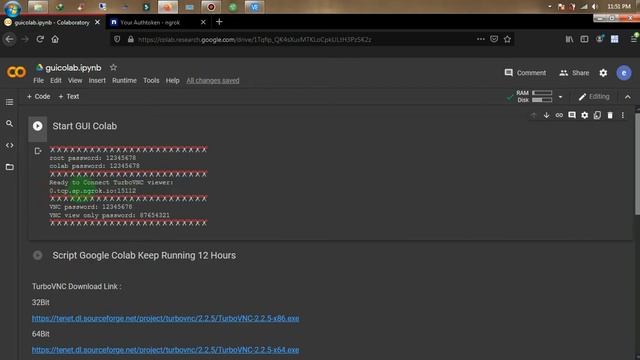This screenshot has height=360, width=640.
Task: Add a comment on the cell
Action: (x=572, y=116)
